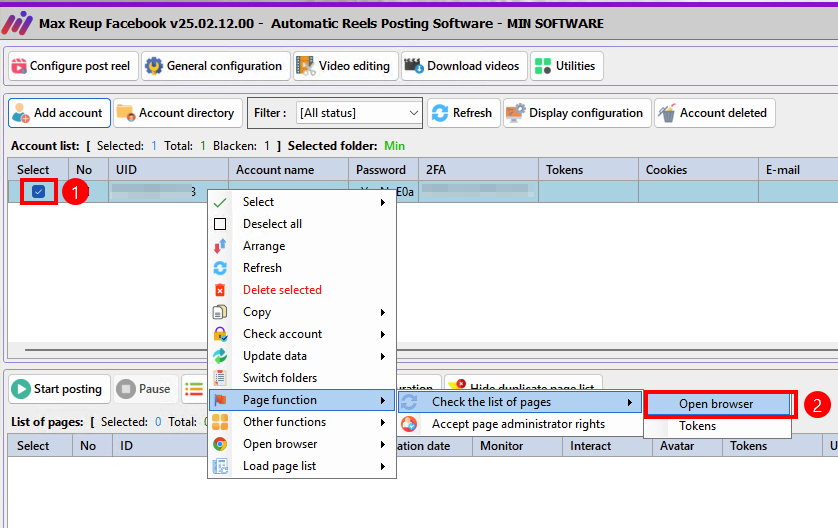This screenshot has height=528, width=838.
Task: Expand the Copy submenu arrow
Action: (383, 312)
